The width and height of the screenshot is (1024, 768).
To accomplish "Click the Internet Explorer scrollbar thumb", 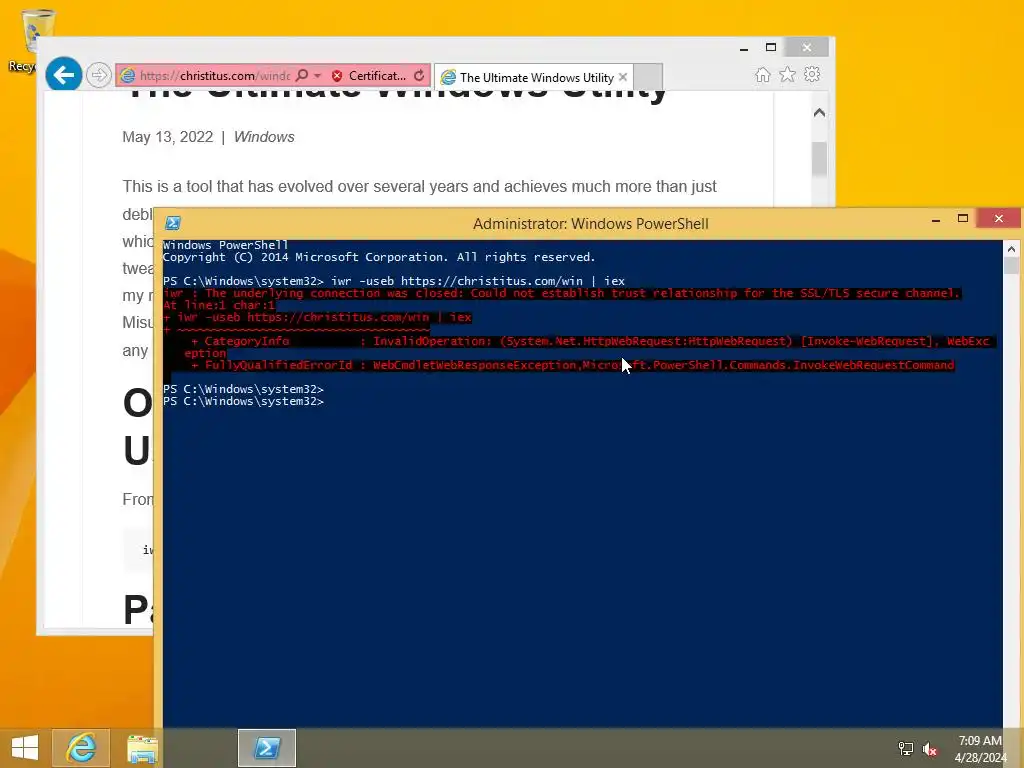I will click(x=820, y=159).
